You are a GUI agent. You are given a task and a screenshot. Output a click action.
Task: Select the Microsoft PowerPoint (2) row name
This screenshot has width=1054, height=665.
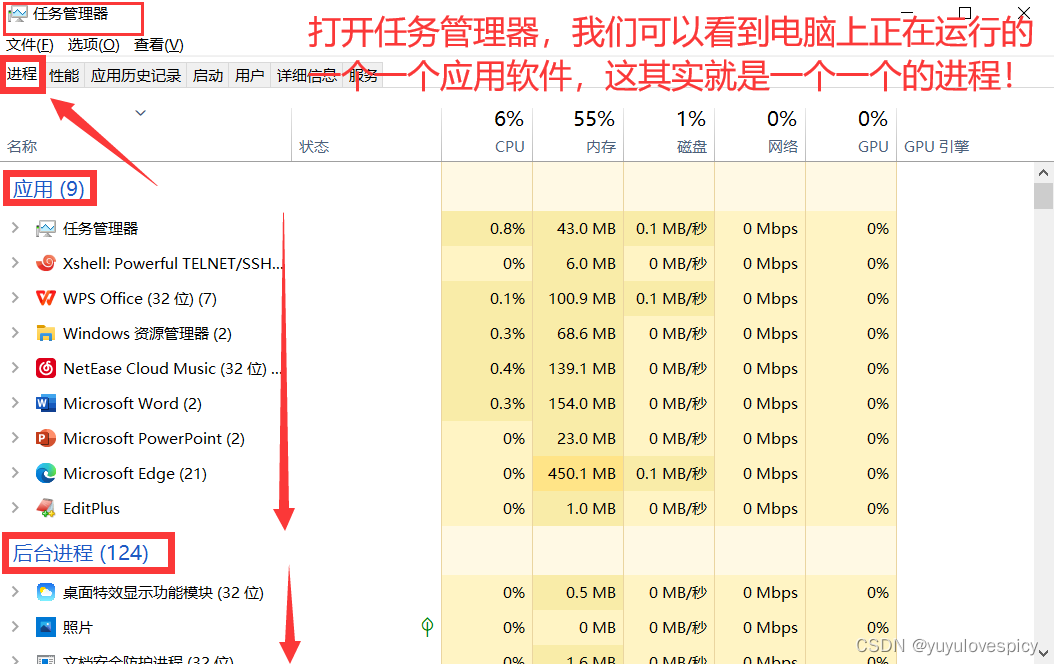tap(154, 438)
